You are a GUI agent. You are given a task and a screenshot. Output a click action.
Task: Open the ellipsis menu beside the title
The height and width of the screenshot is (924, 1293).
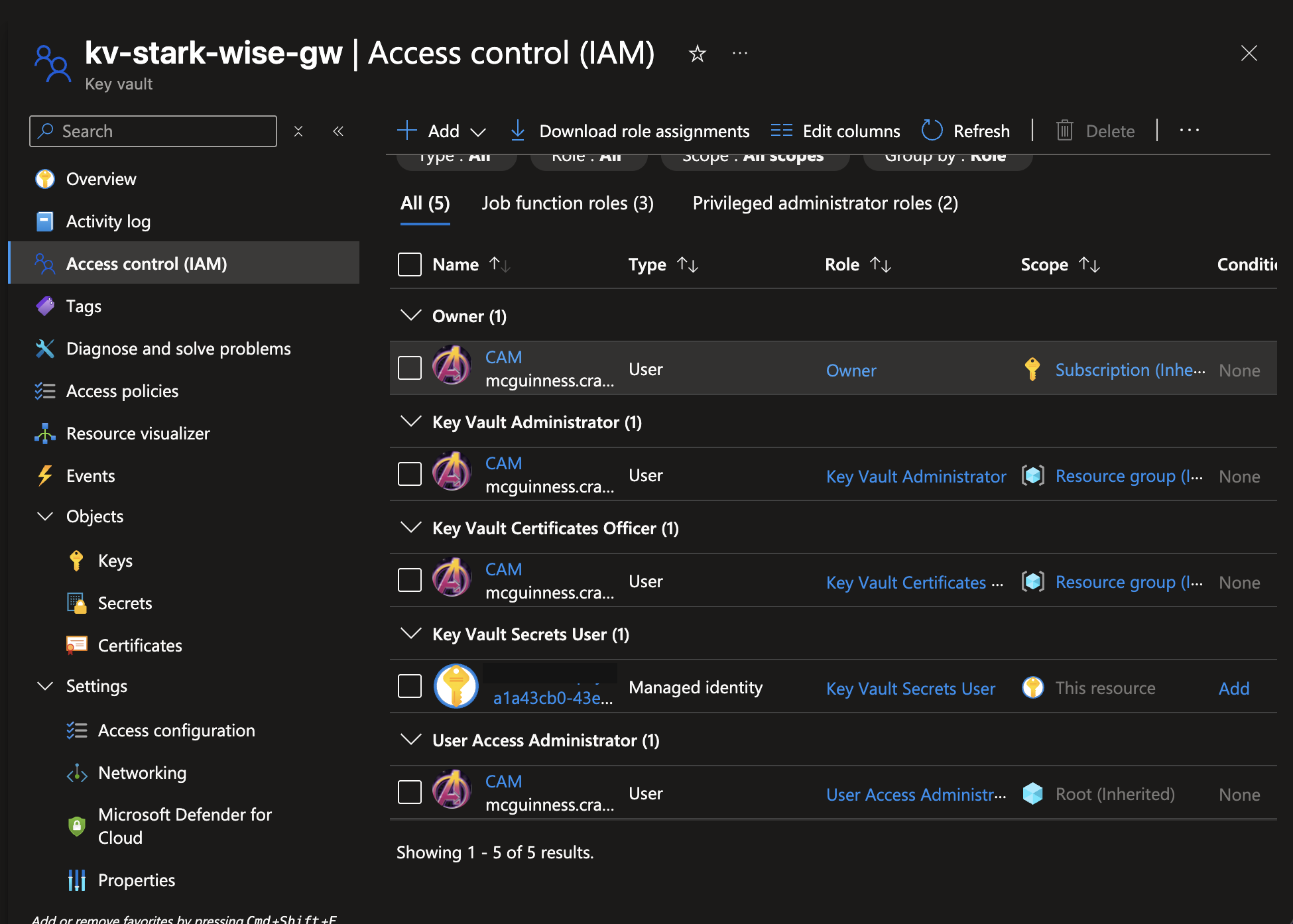tap(740, 53)
